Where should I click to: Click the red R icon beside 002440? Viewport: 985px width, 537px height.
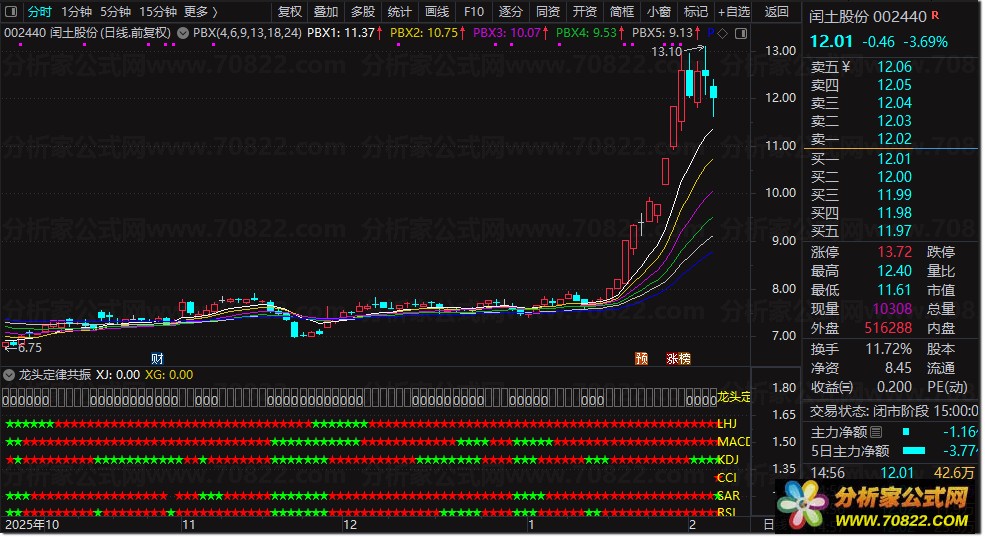(935, 15)
